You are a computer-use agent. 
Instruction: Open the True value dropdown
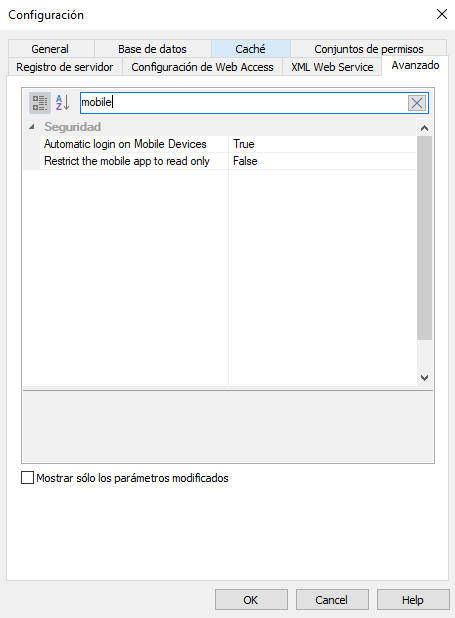(322, 144)
